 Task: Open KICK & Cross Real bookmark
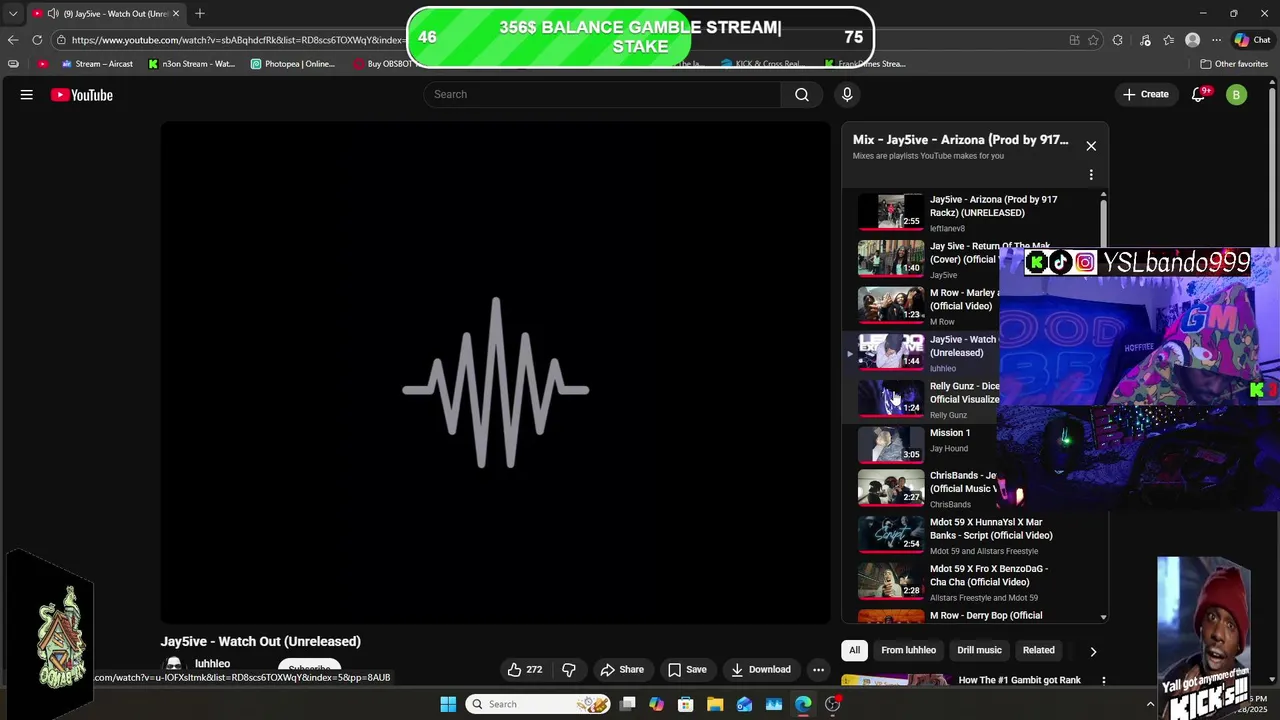[x=760, y=64]
